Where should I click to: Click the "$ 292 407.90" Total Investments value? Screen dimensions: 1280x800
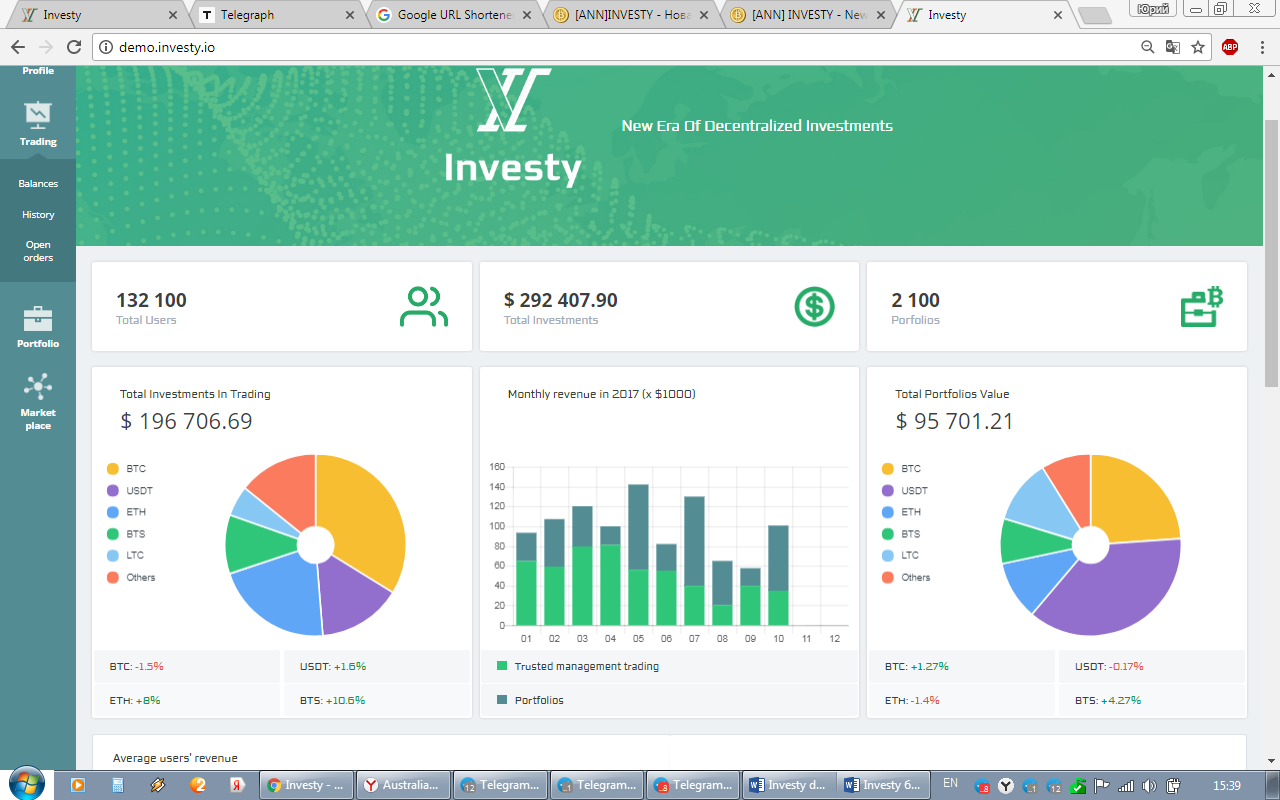(x=561, y=300)
